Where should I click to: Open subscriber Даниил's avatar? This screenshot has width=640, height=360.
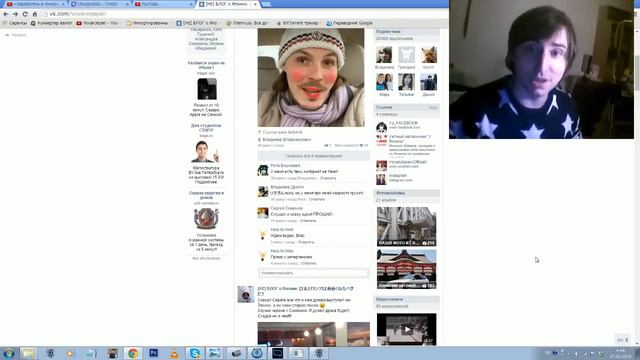click(429, 82)
